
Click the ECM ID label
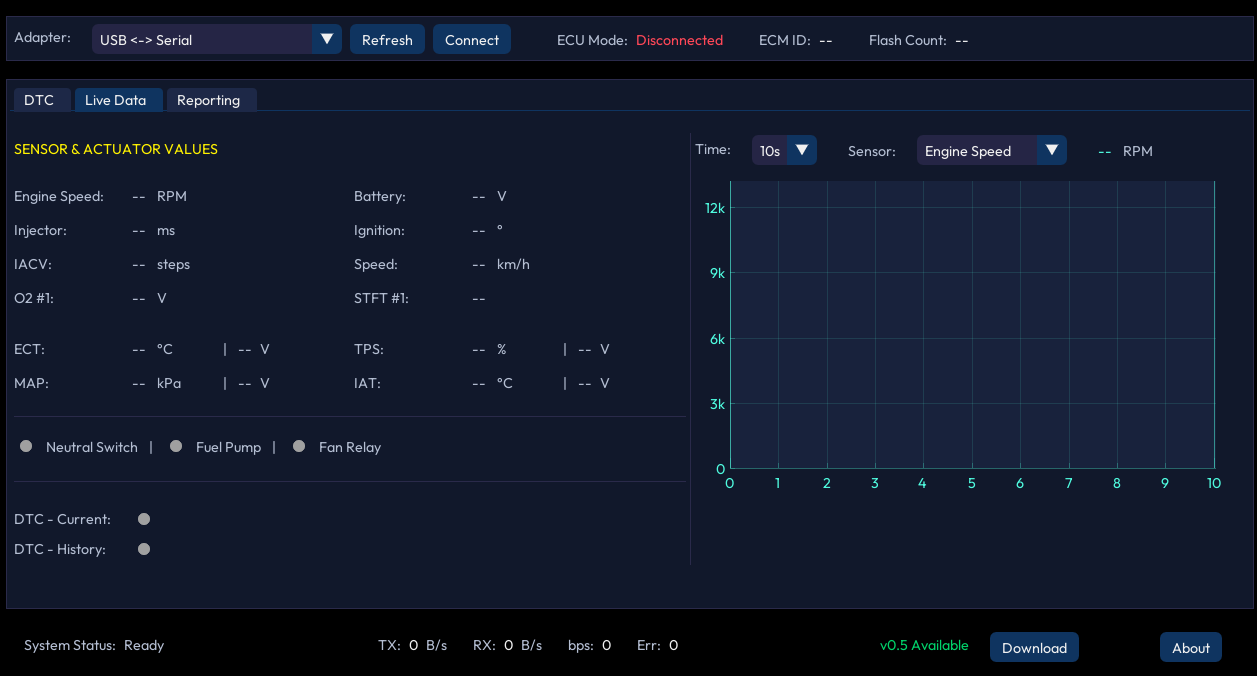783,40
